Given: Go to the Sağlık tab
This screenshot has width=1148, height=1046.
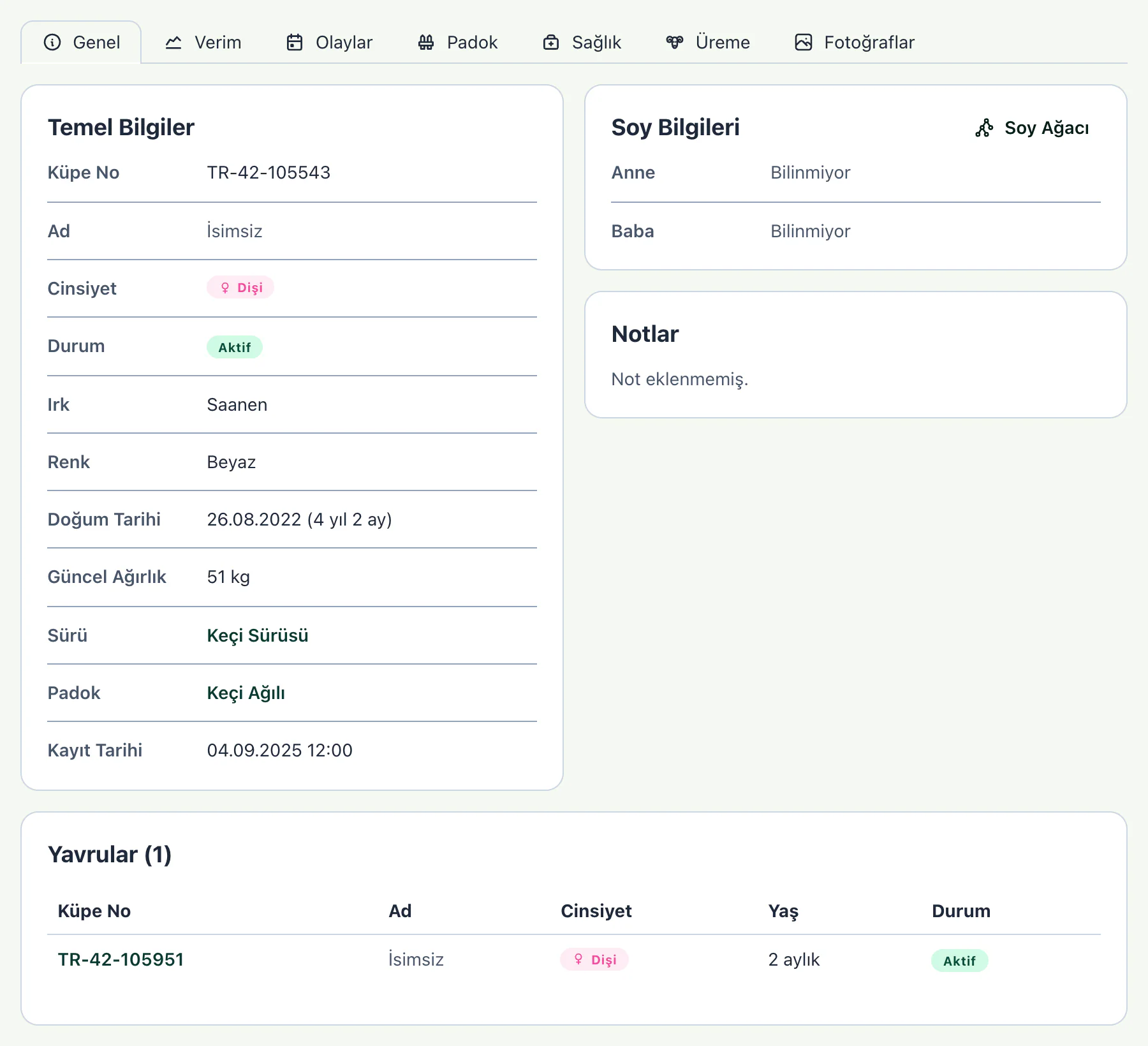Looking at the screenshot, I should click(x=582, y=42).
